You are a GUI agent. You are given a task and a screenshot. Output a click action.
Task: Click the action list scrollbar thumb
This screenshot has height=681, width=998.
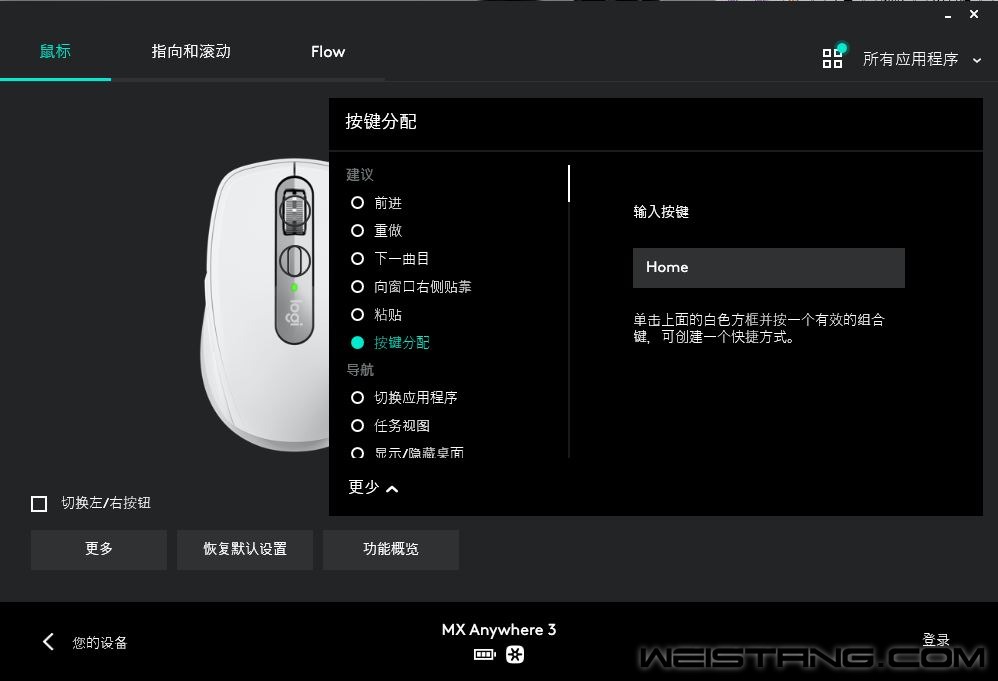pyautogui.click(x=568, y=183)
